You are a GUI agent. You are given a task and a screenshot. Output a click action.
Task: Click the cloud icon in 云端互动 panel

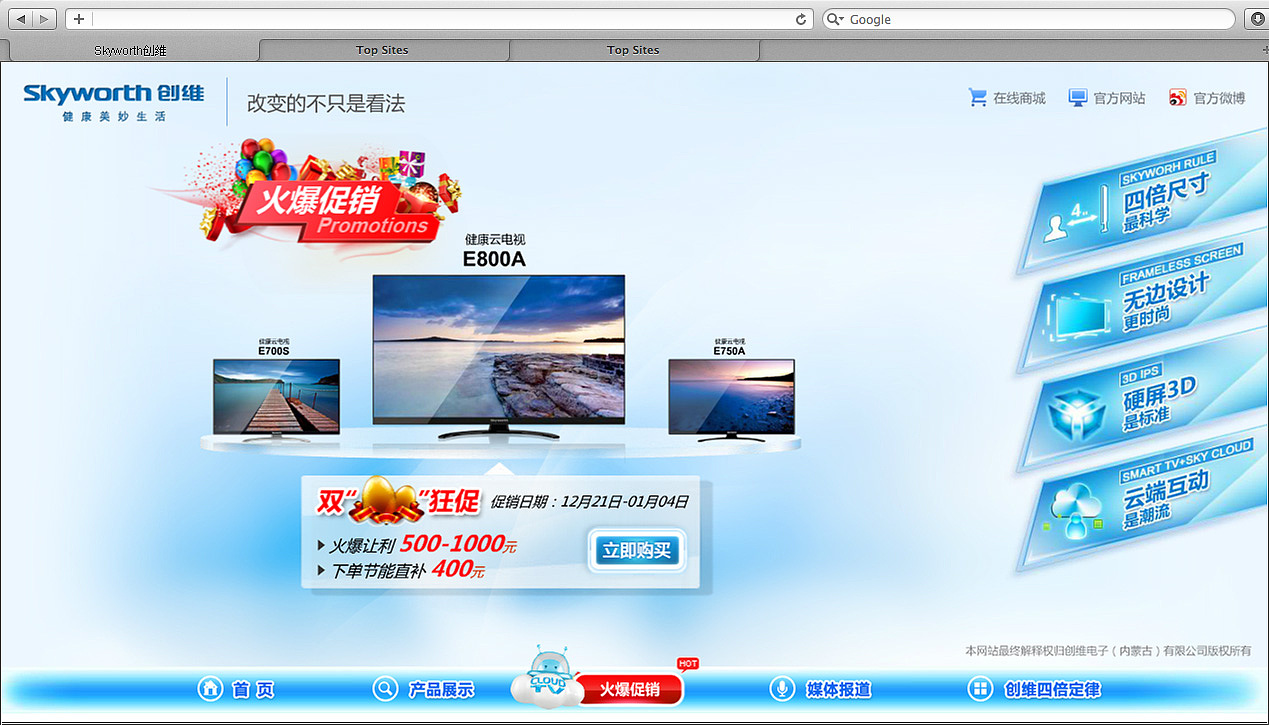click(1076, 512)
